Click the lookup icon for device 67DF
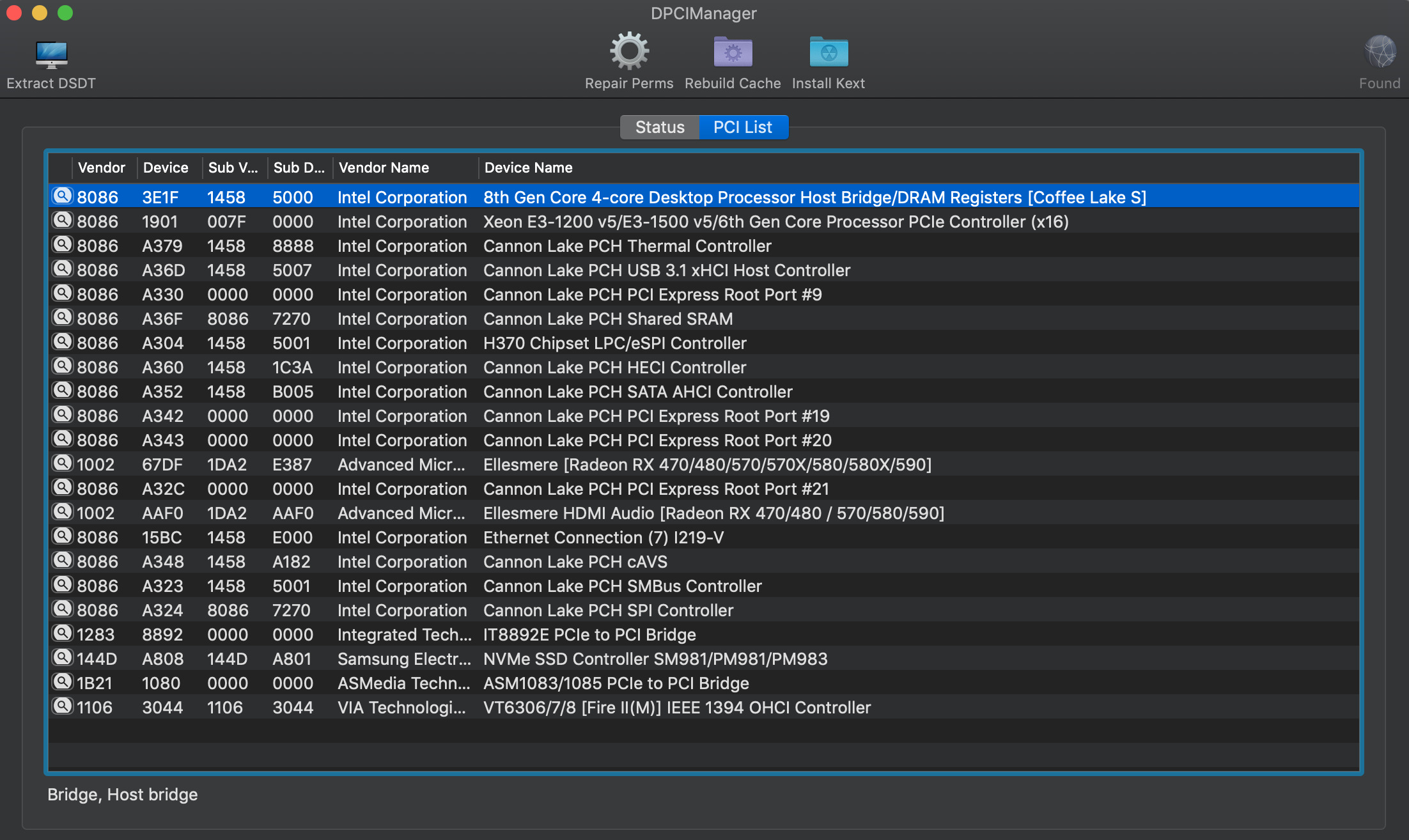The image size is (1409, 840). 62,463
